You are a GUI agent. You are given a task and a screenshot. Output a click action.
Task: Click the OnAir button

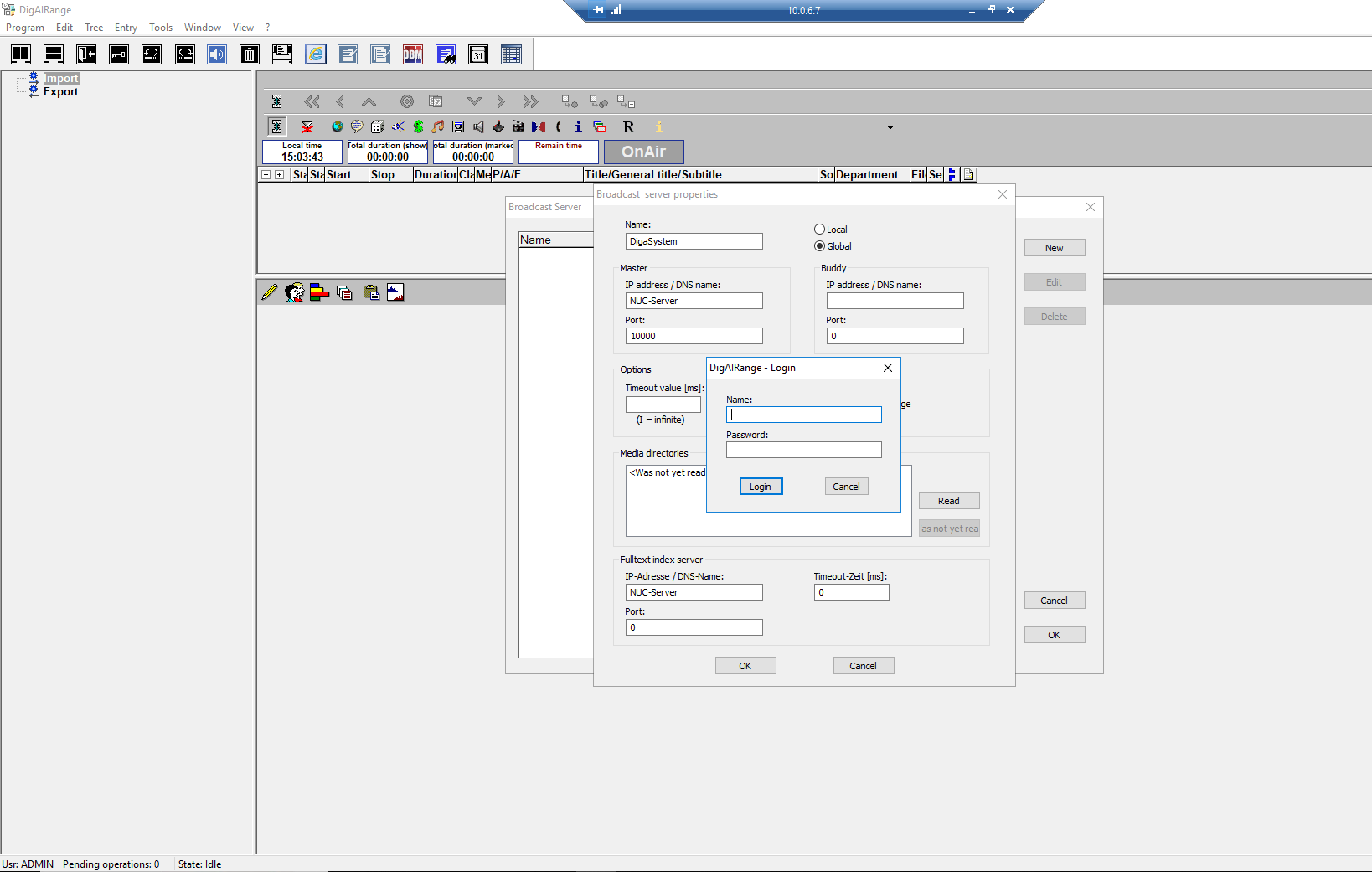click(643, 152)
